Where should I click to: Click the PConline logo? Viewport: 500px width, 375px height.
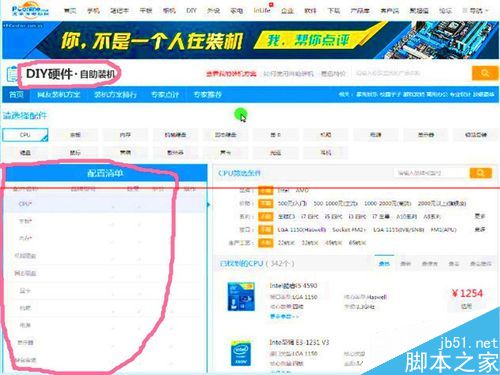pos(30,10)
